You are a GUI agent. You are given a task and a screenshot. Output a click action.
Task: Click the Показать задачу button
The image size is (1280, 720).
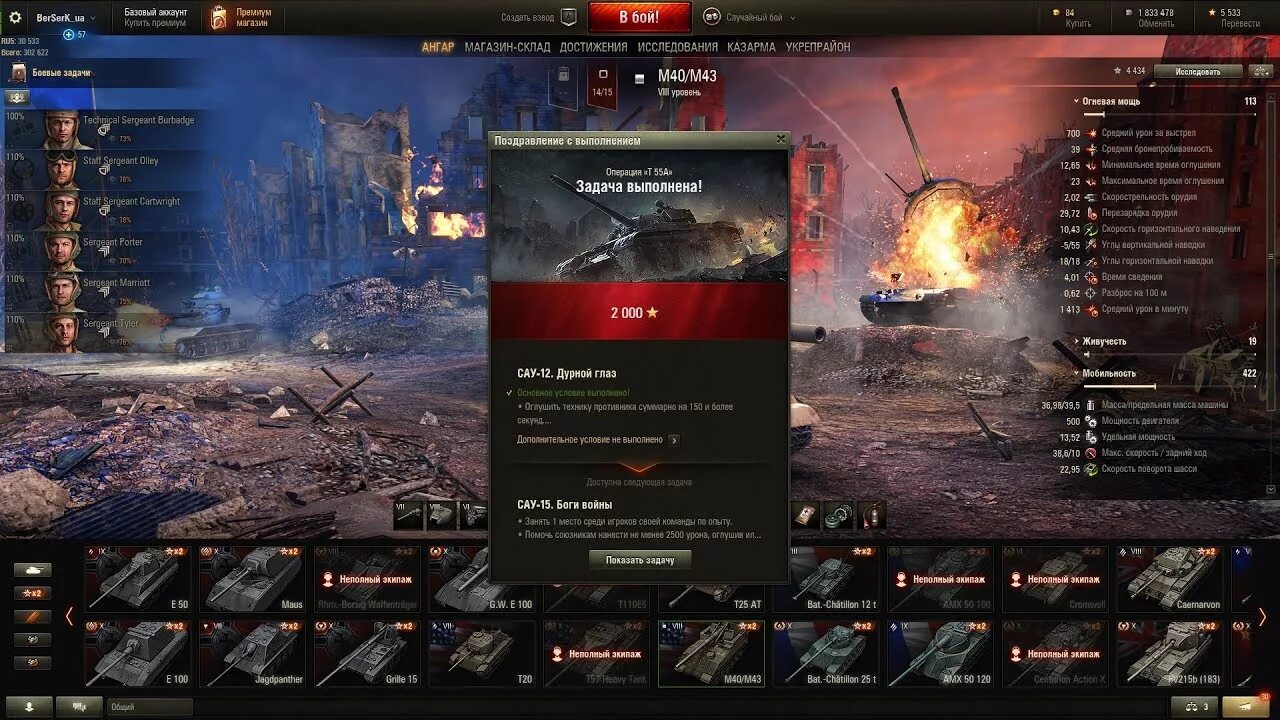tap(640, 560)
